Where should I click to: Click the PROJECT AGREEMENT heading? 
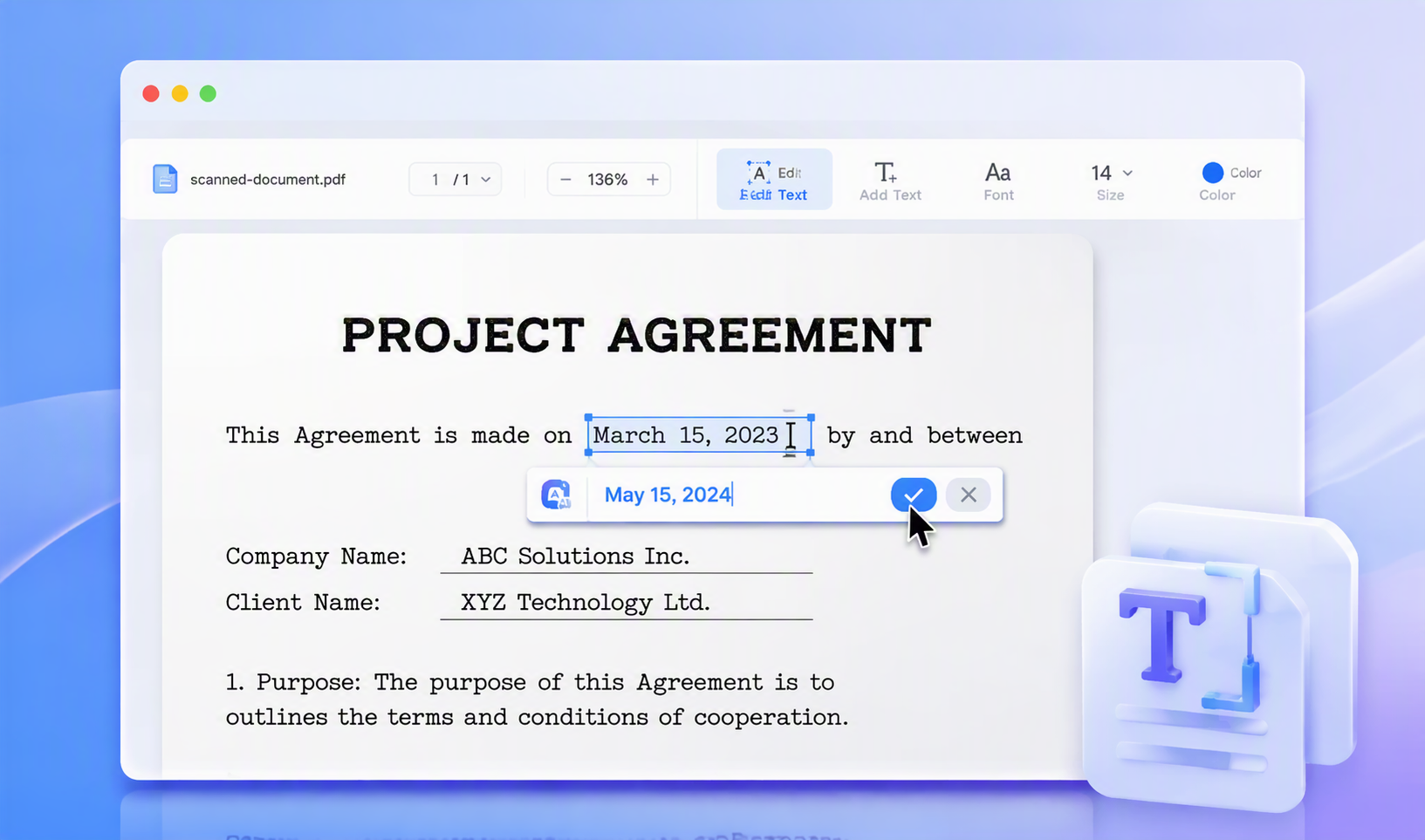point(637,335)
